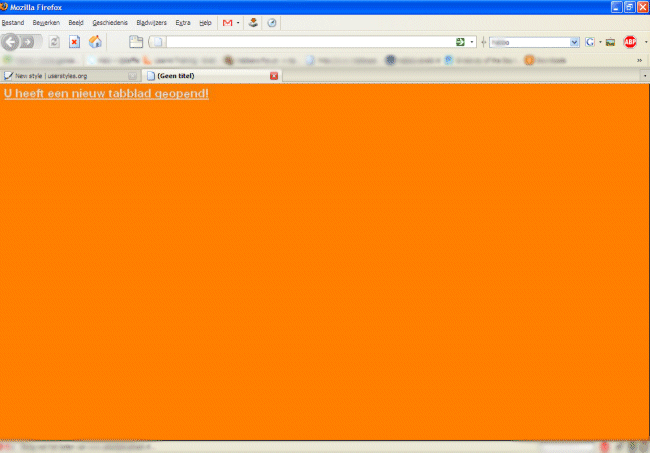This screenshot has height=453, width=650.
Task: Close the New style userstyles.org tab
Action: (132, 76)
